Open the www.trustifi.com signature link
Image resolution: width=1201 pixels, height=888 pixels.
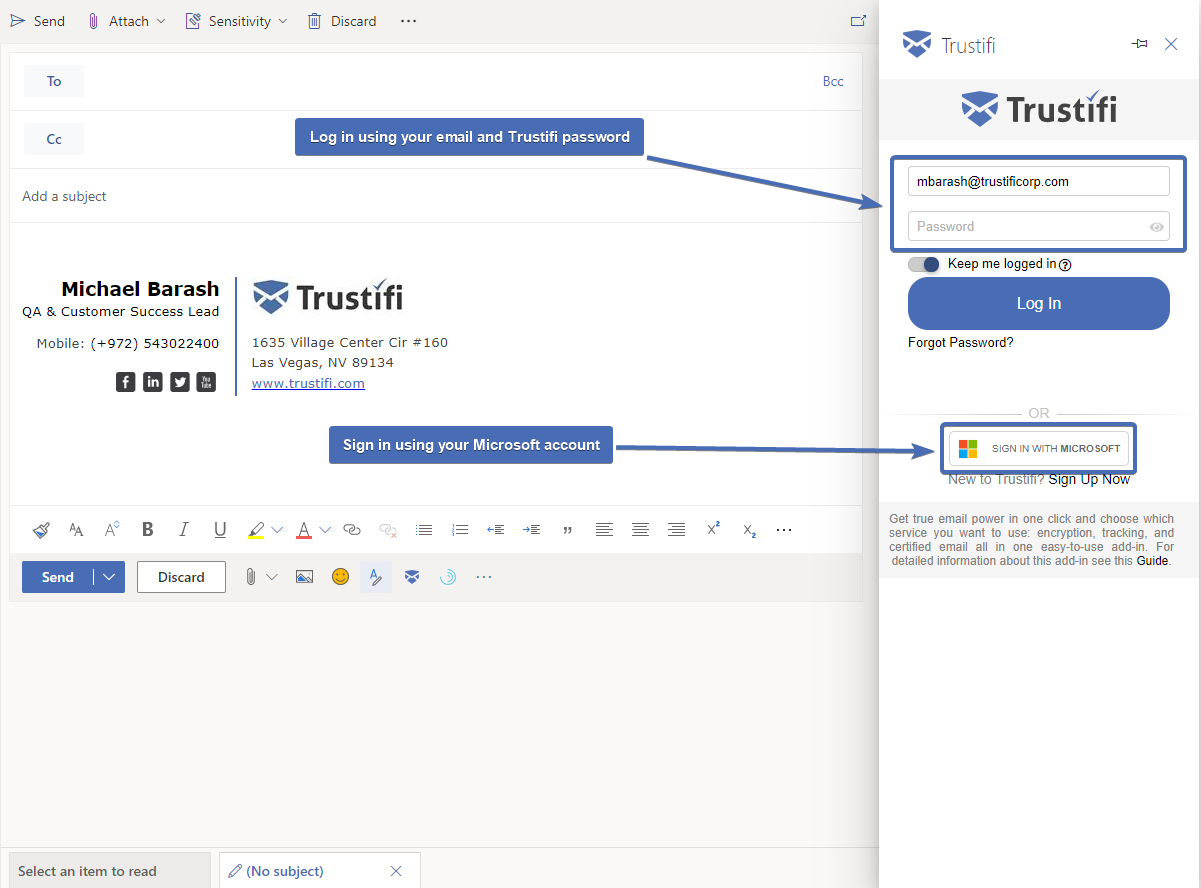[308, 383]
